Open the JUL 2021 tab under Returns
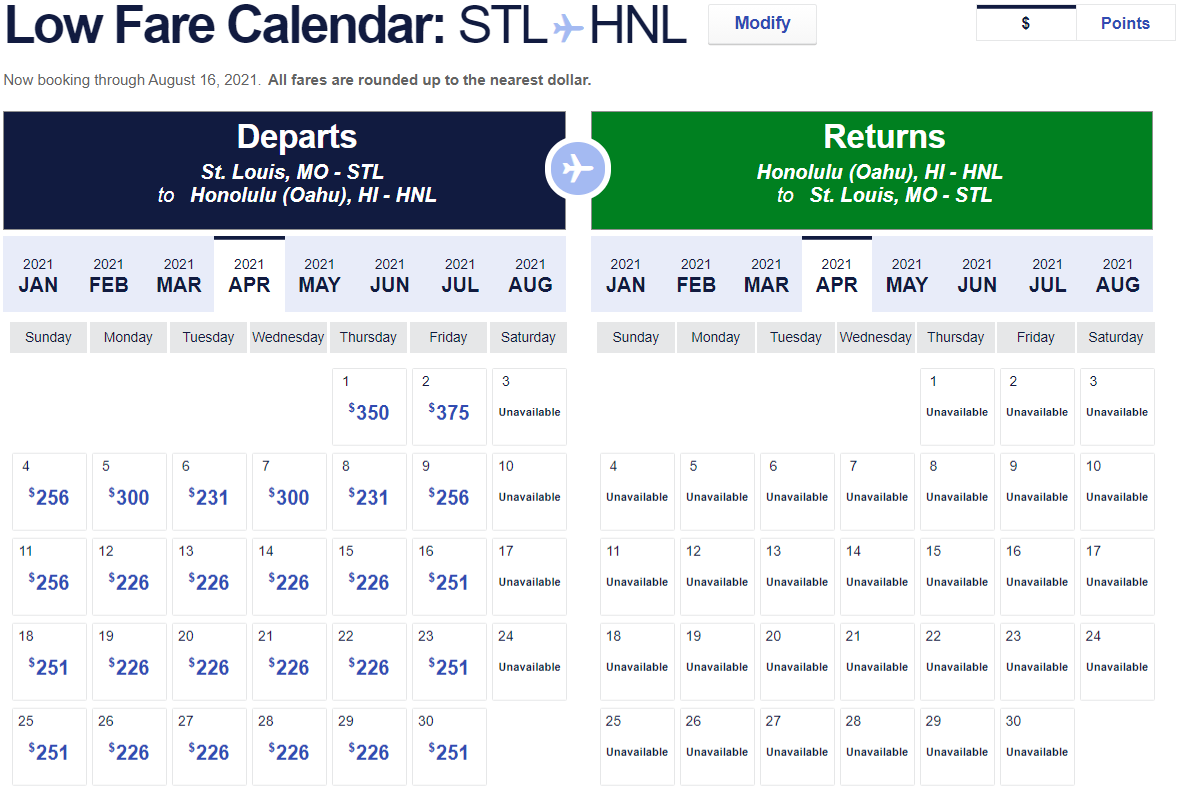Screen dimensions: 1185x812 [1048, 275]
